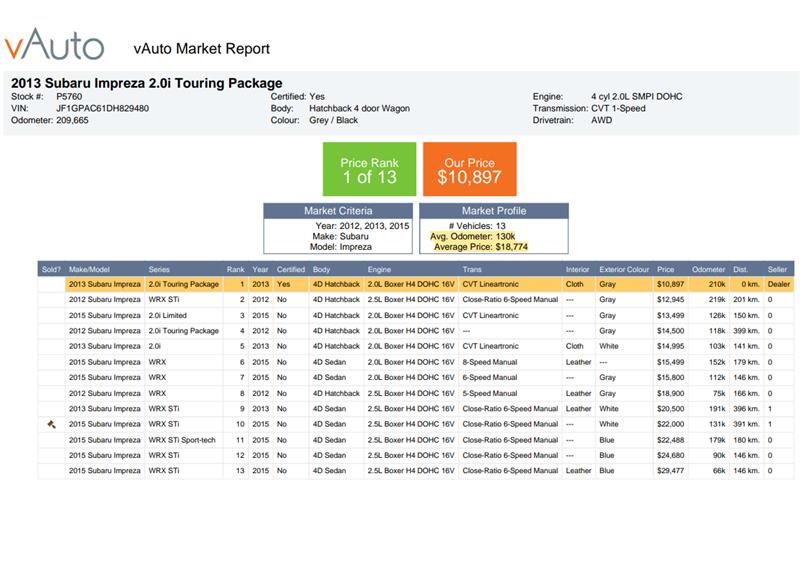Click 8-Speed Manual in rank 6 row
This screenshot has width=800, height=565.
click(490, 362)
